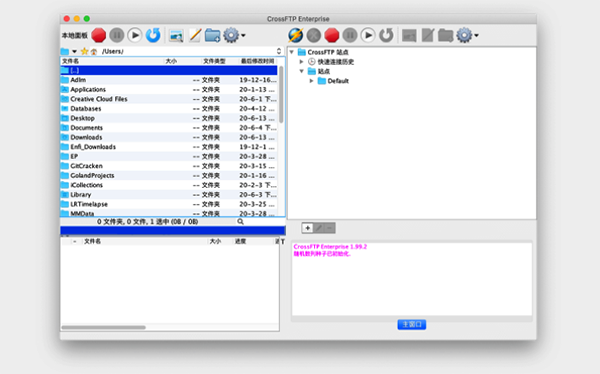Select the EP folder
Viewport: 600px width, 374px height.
coord(169,157)
